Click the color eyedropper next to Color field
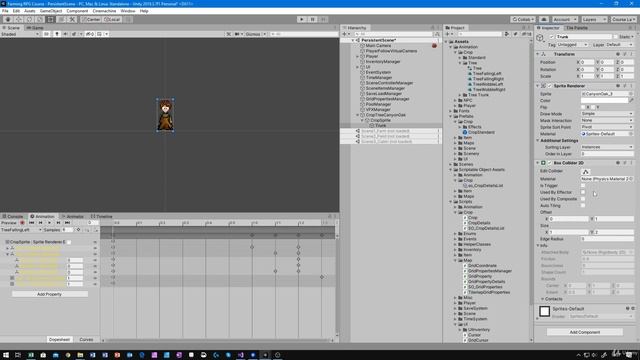This screenshot has height=360, width=640. 631,100
